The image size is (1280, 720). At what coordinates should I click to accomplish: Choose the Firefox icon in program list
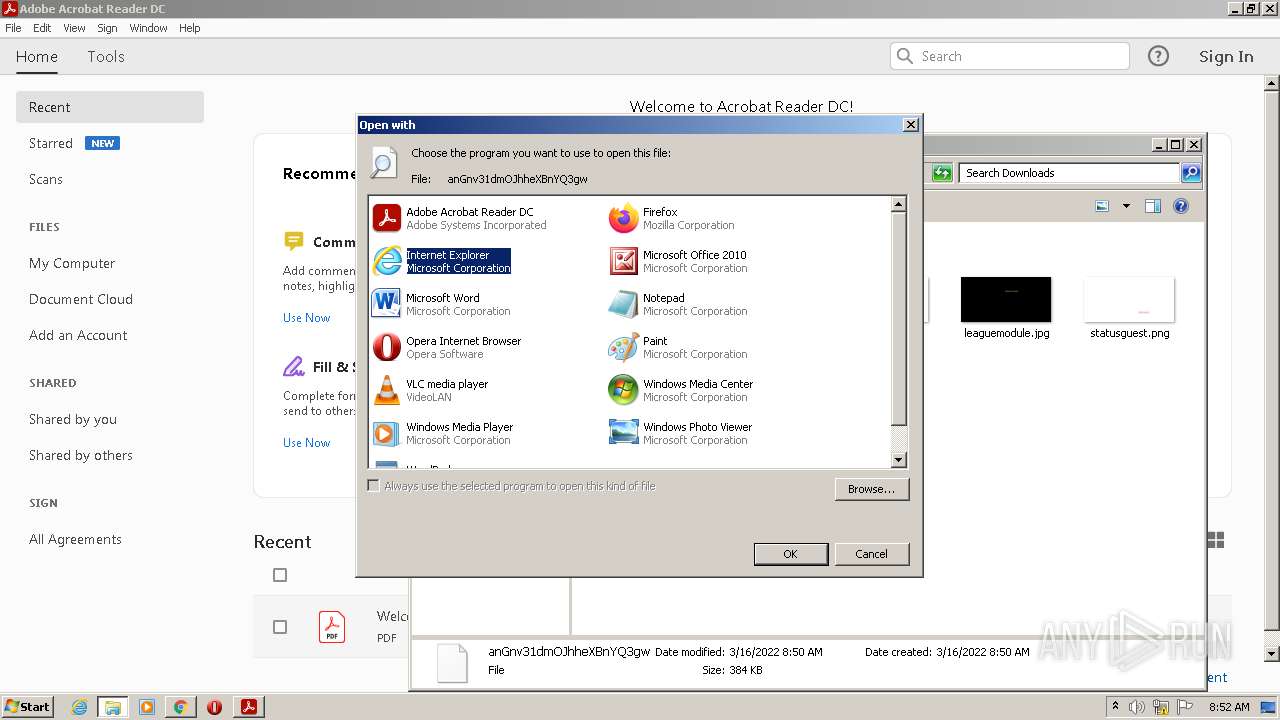click(x=623, y=218)
